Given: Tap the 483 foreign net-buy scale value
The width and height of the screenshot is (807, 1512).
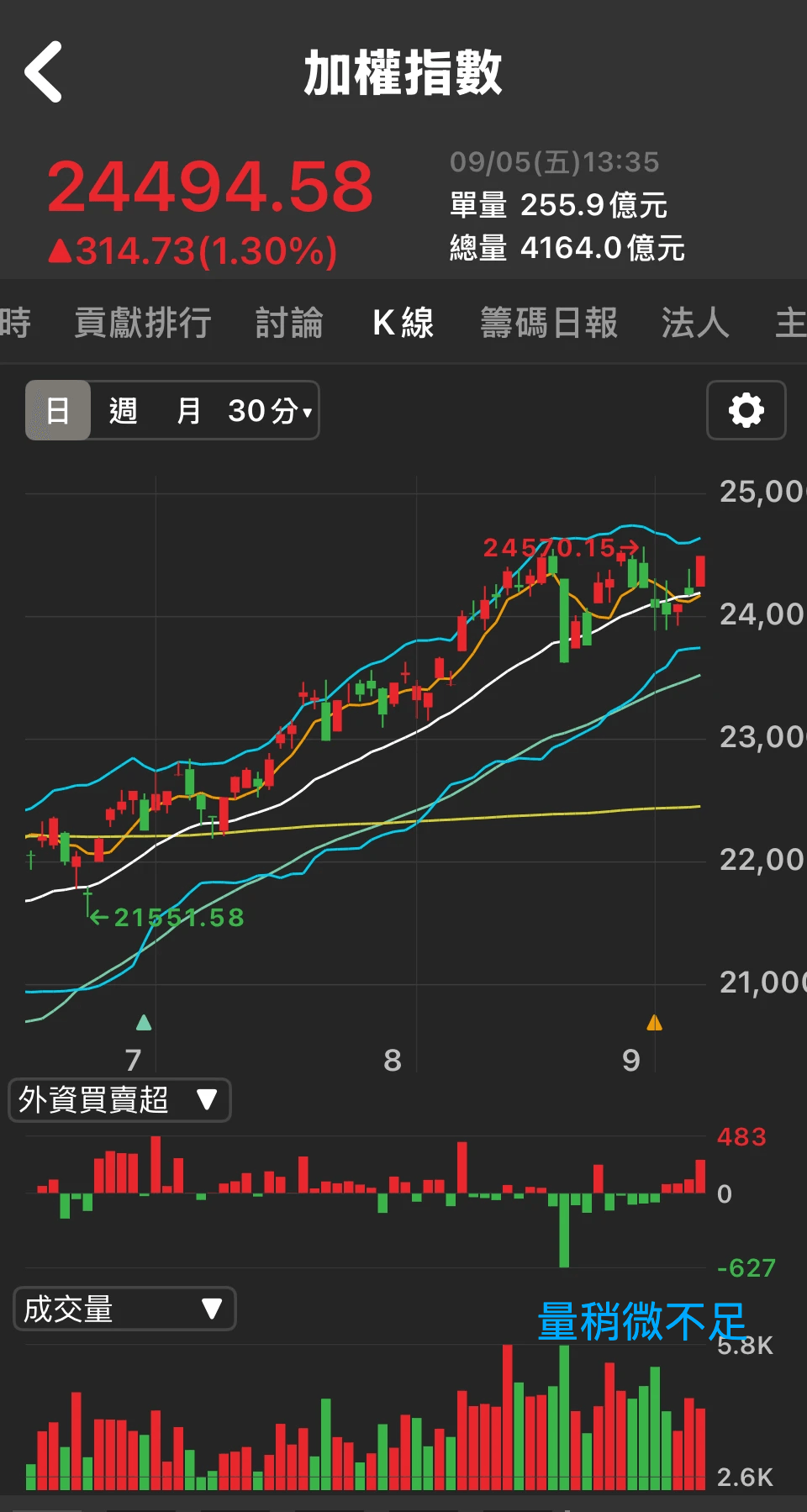Looking at the screenshot, I should point(741,1137).
